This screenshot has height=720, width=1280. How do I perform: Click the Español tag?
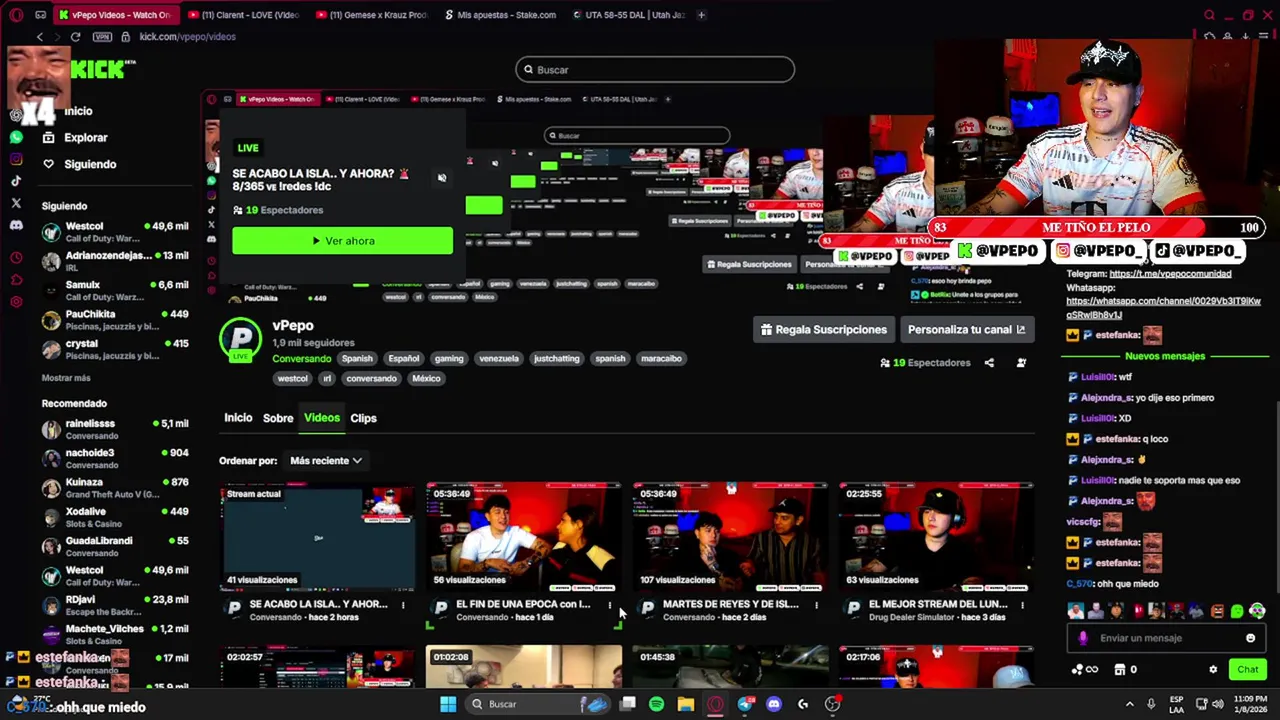[404, 358]
